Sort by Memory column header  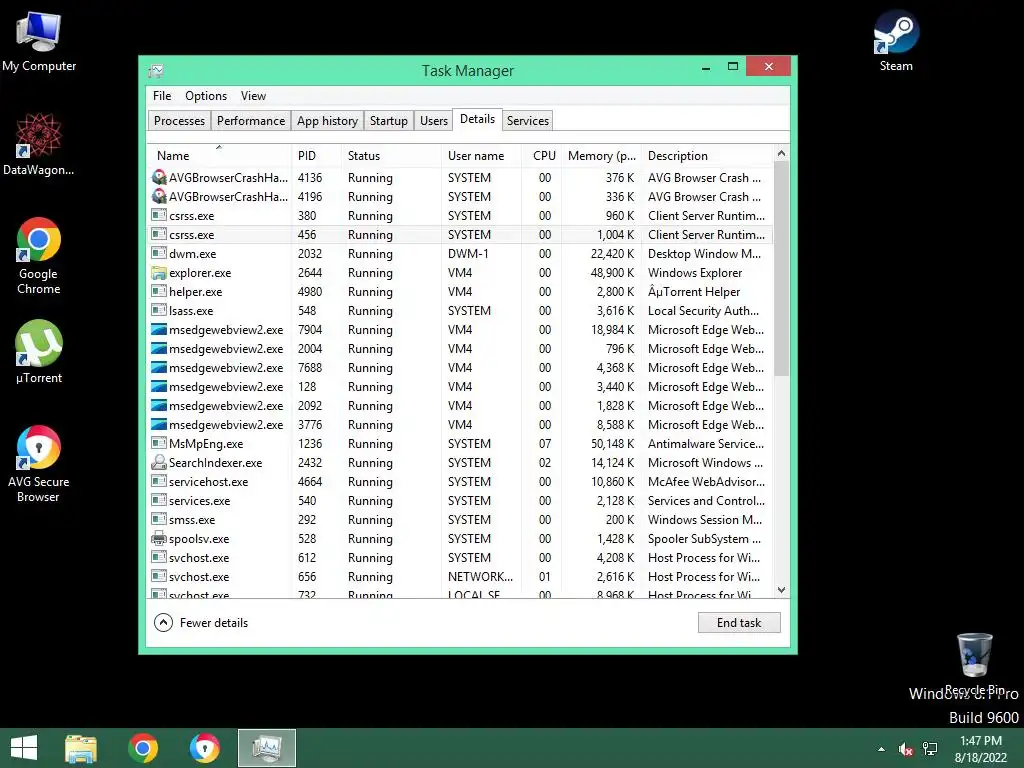pyautogui.click(x=602, y=155)
